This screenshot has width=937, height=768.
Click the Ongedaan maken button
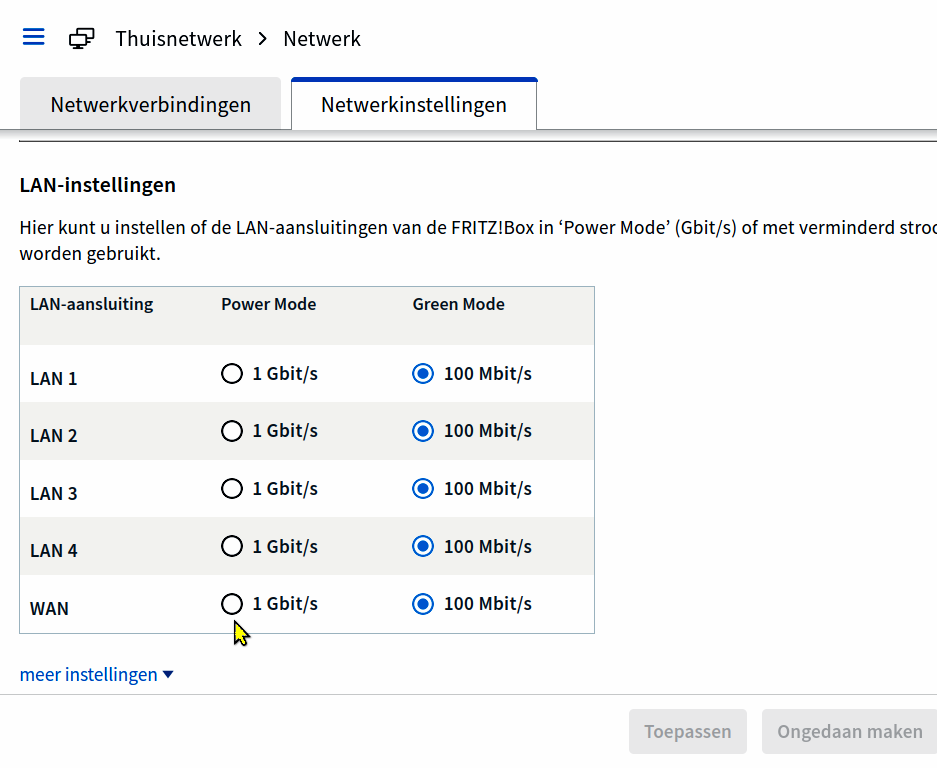click(x=849, y=732)
